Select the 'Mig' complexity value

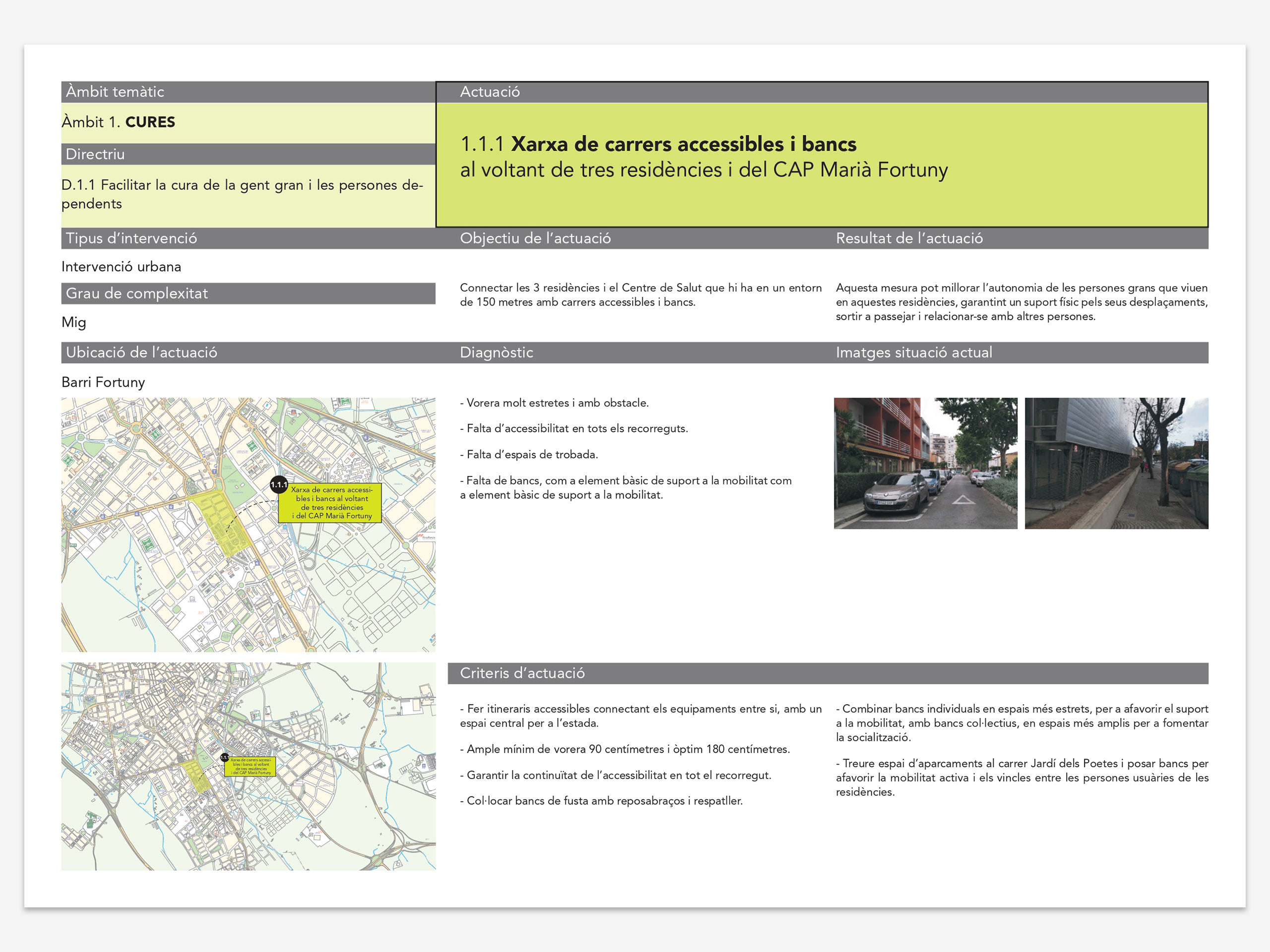pyautogui.click(x=73, y=322)
